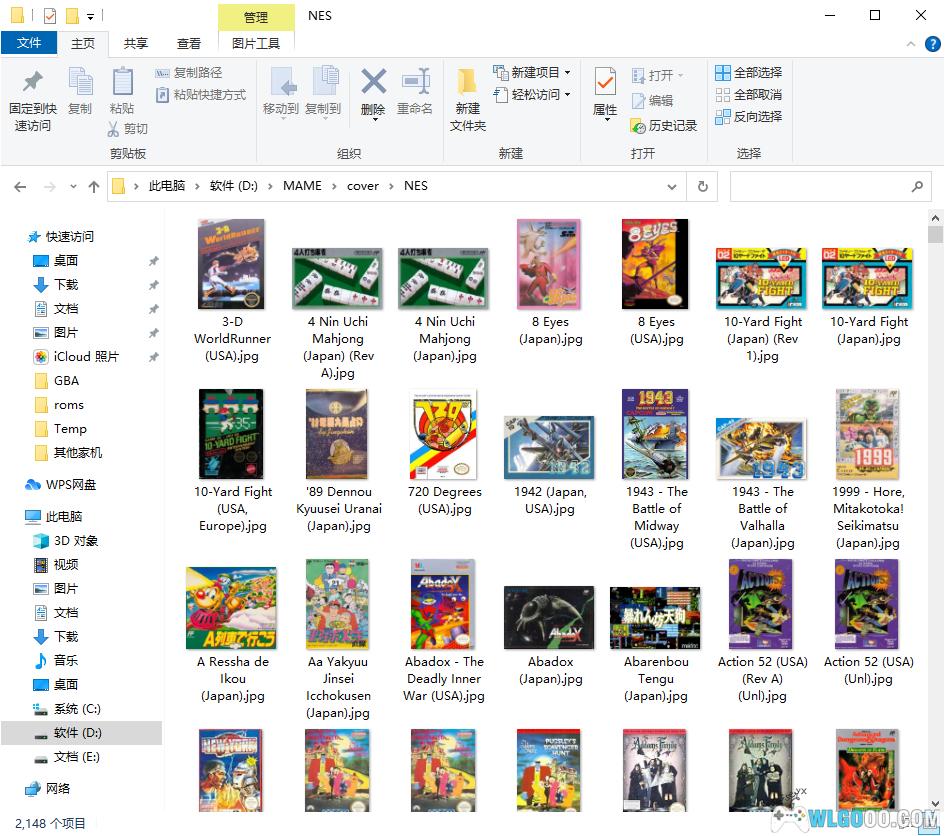Image resolution: width=945 pixels, height=836 pixels.
Task: Click 固定到快速访问 pin icon
Action: pos(33,82)
